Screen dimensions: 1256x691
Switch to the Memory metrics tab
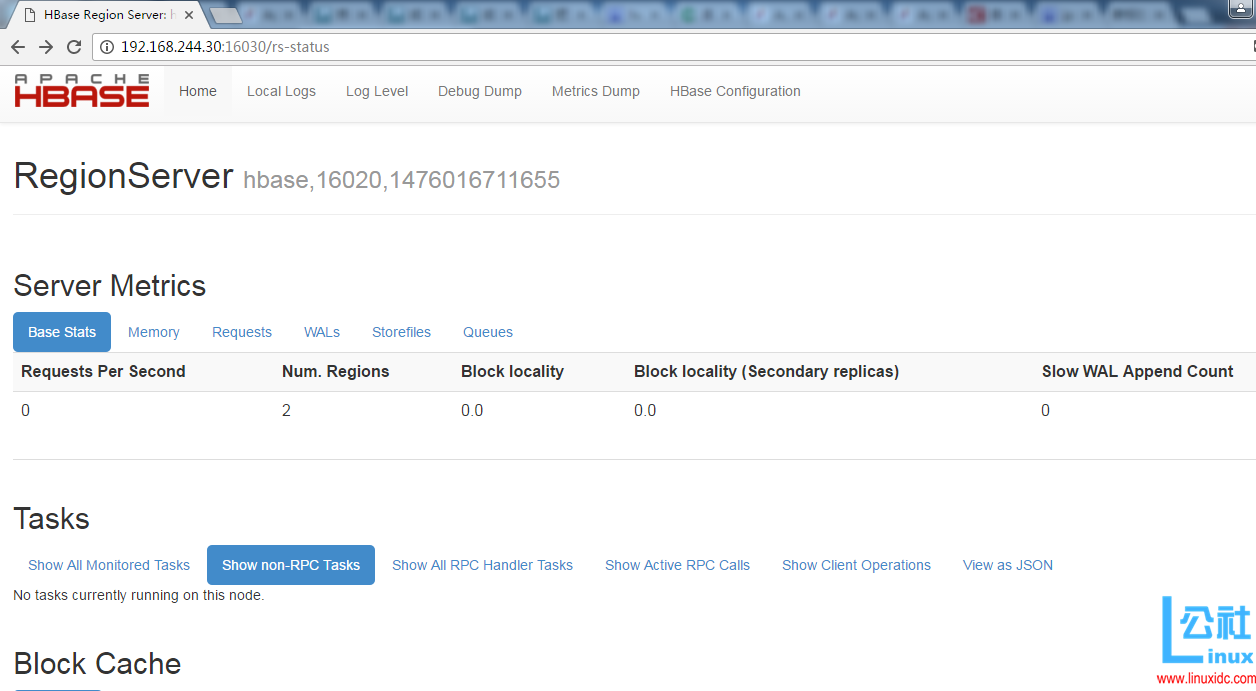coord(153,332)
